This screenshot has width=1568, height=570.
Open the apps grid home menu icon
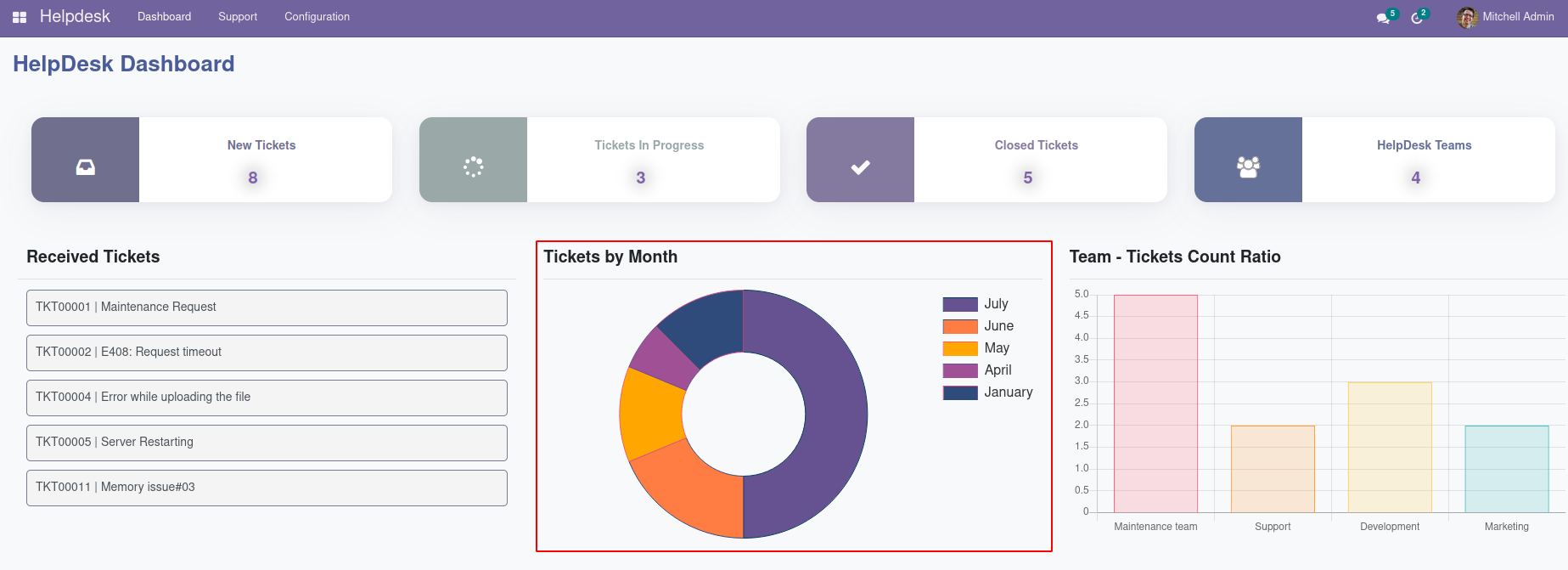(x=20, y=17)
